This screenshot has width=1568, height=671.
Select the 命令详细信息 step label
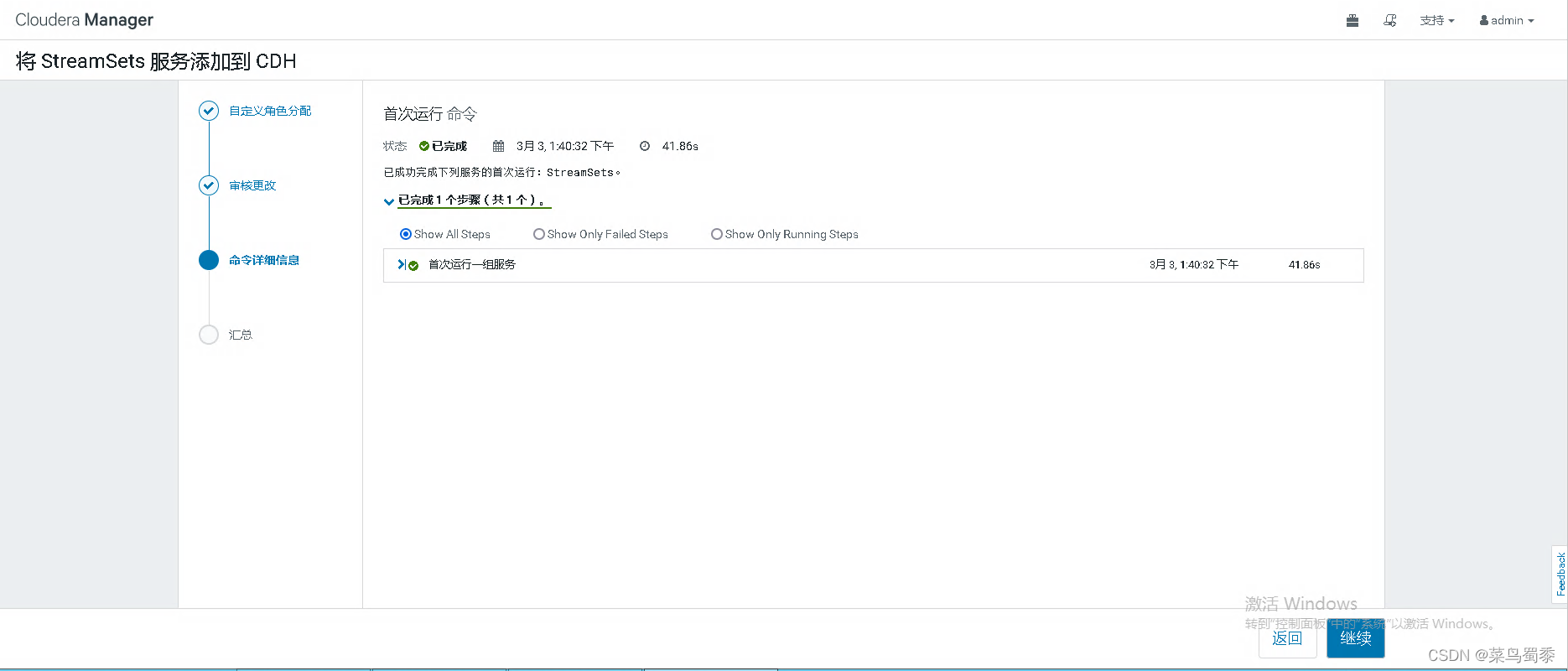pos(264,260)
